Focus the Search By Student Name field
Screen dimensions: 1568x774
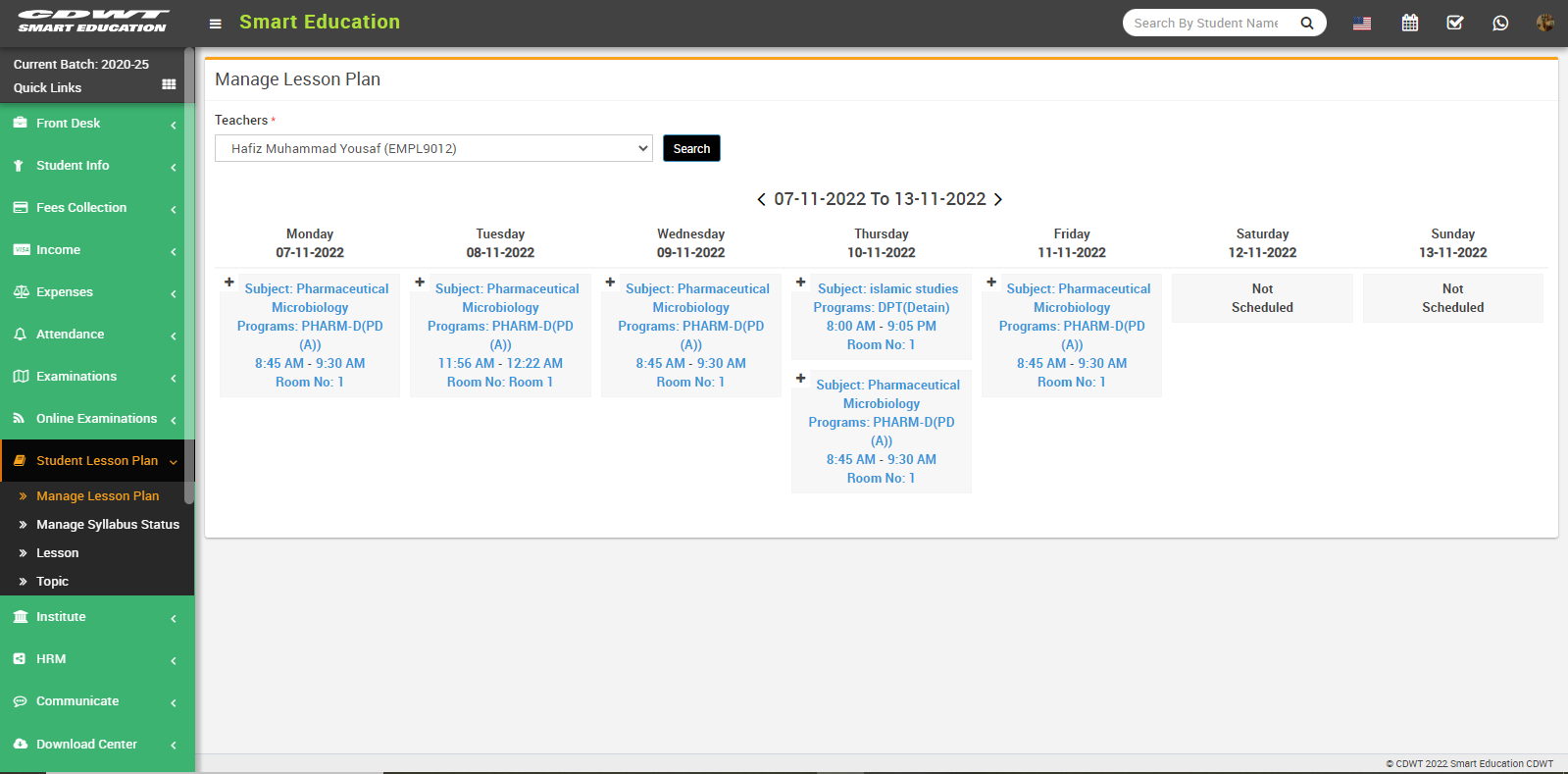1206,24
